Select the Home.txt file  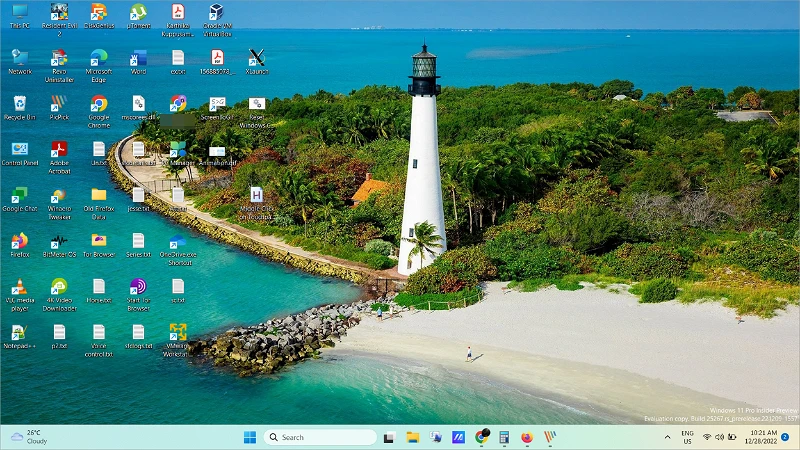99,291
